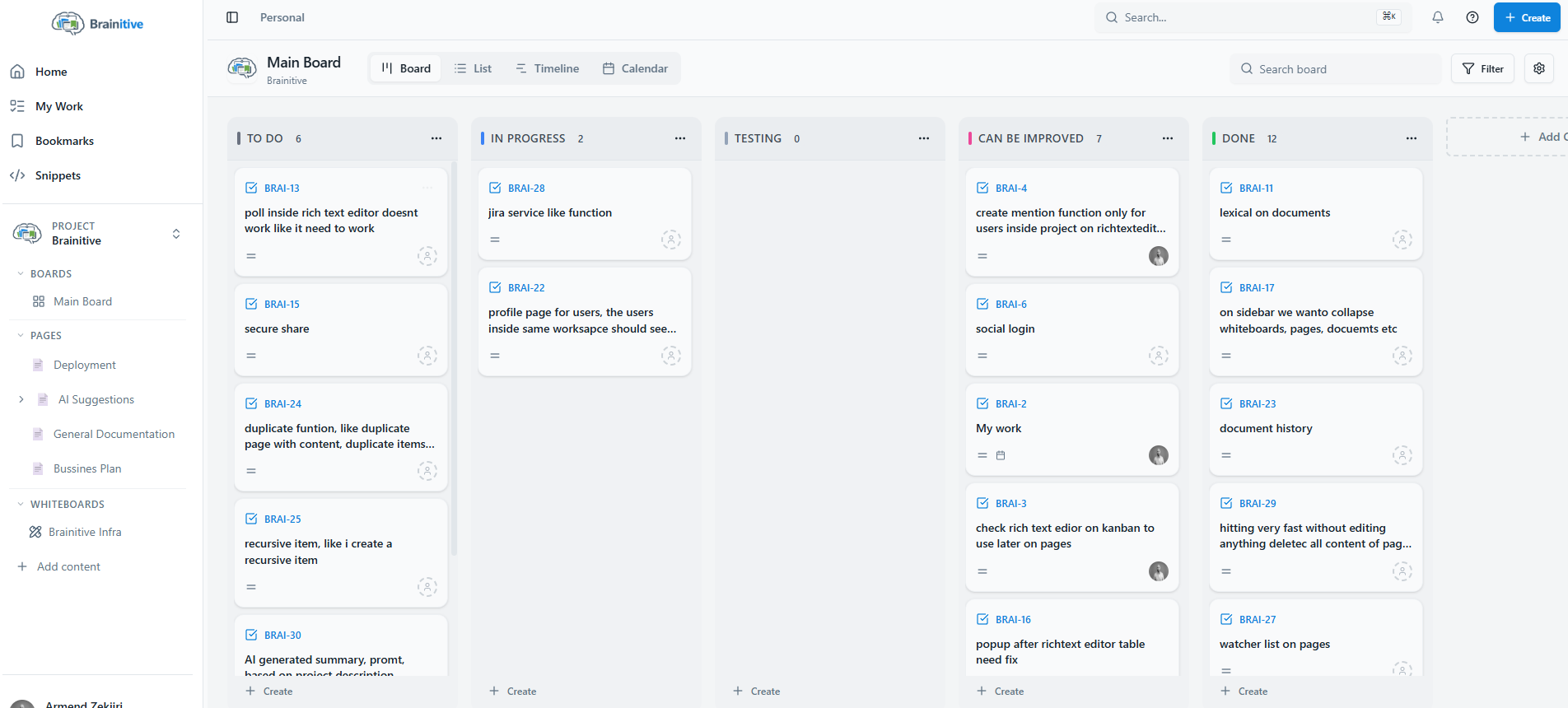
Task: Toggle task checkbox icon on BRAI-29
Action: click(x=1226, y=503)
